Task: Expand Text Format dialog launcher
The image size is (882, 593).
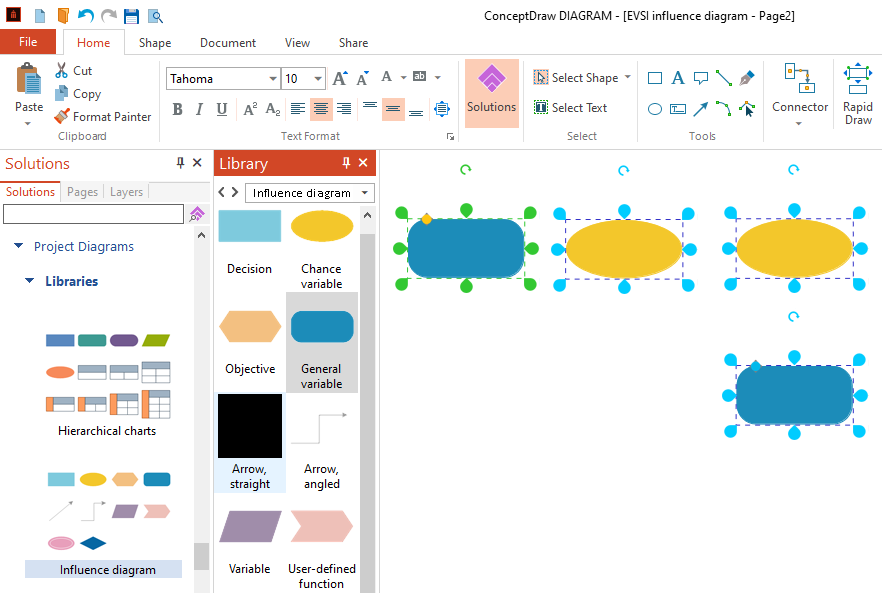Action: (x=450, y=136)
